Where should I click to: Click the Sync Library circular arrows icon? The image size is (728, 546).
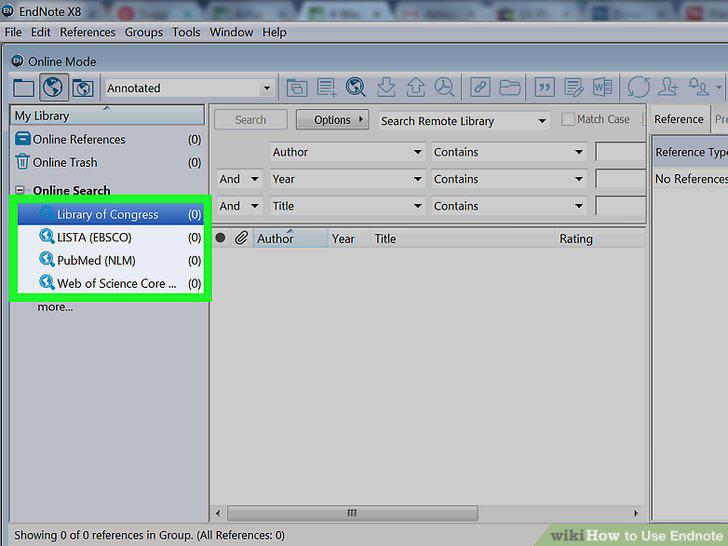coord(638,87)
